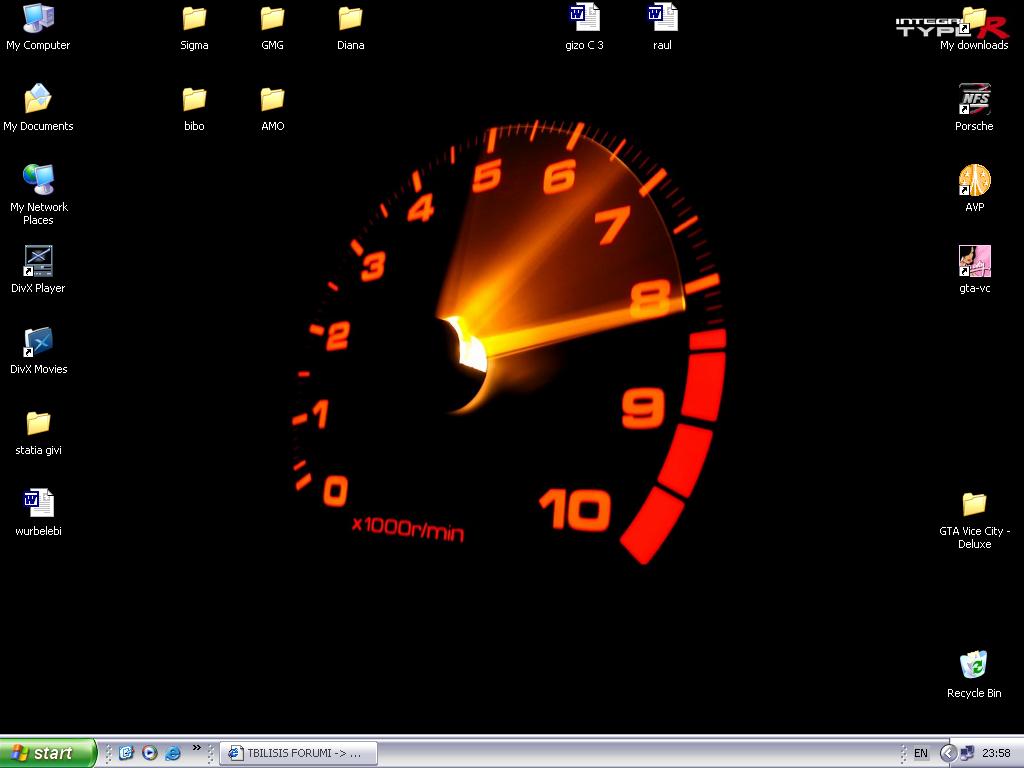Click the DivX Player shortcut
The image size is (1024, 768).
[38, 262]
